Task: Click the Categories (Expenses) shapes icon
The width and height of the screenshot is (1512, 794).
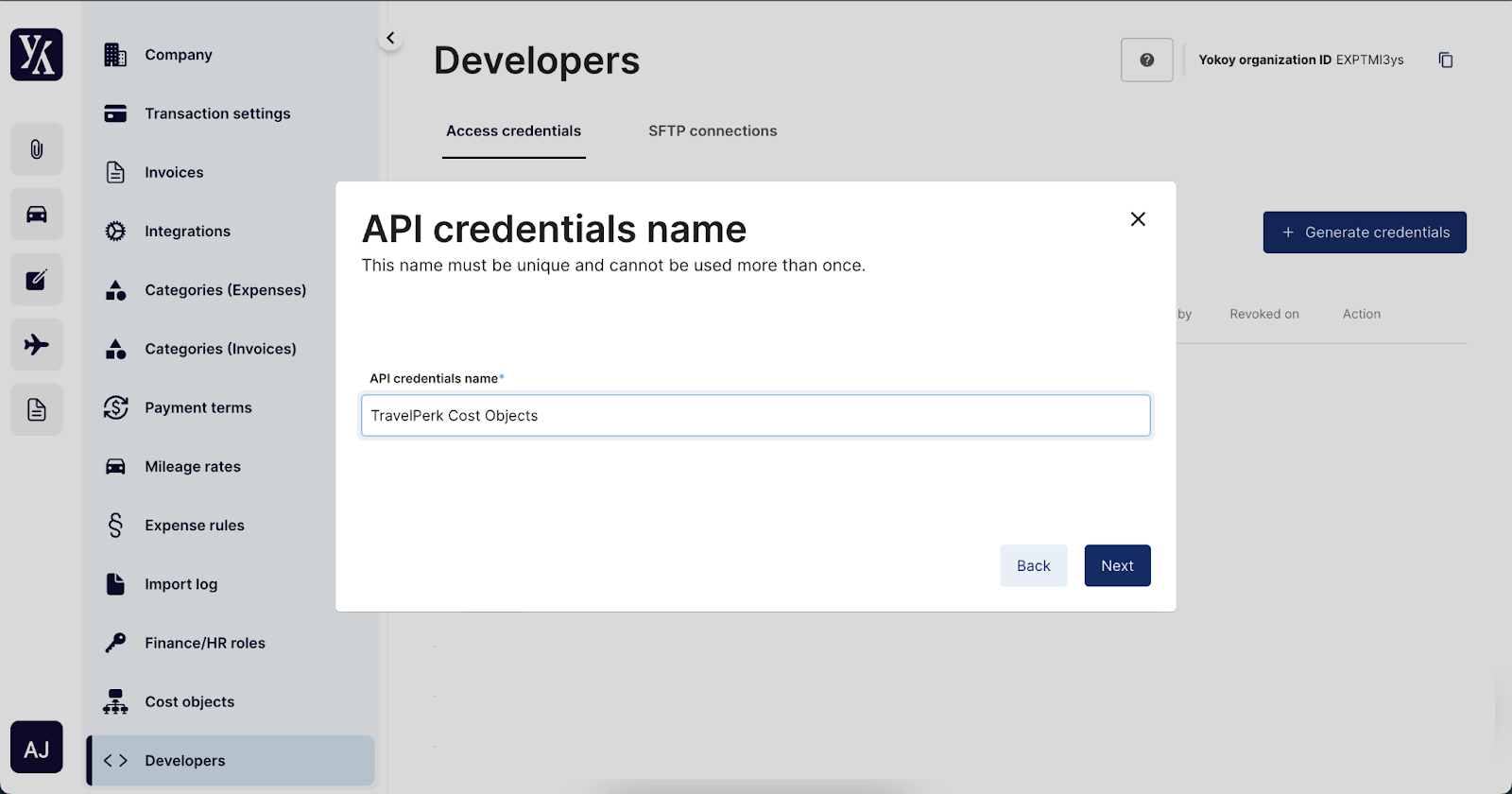Action: click(x=115, y=290)
